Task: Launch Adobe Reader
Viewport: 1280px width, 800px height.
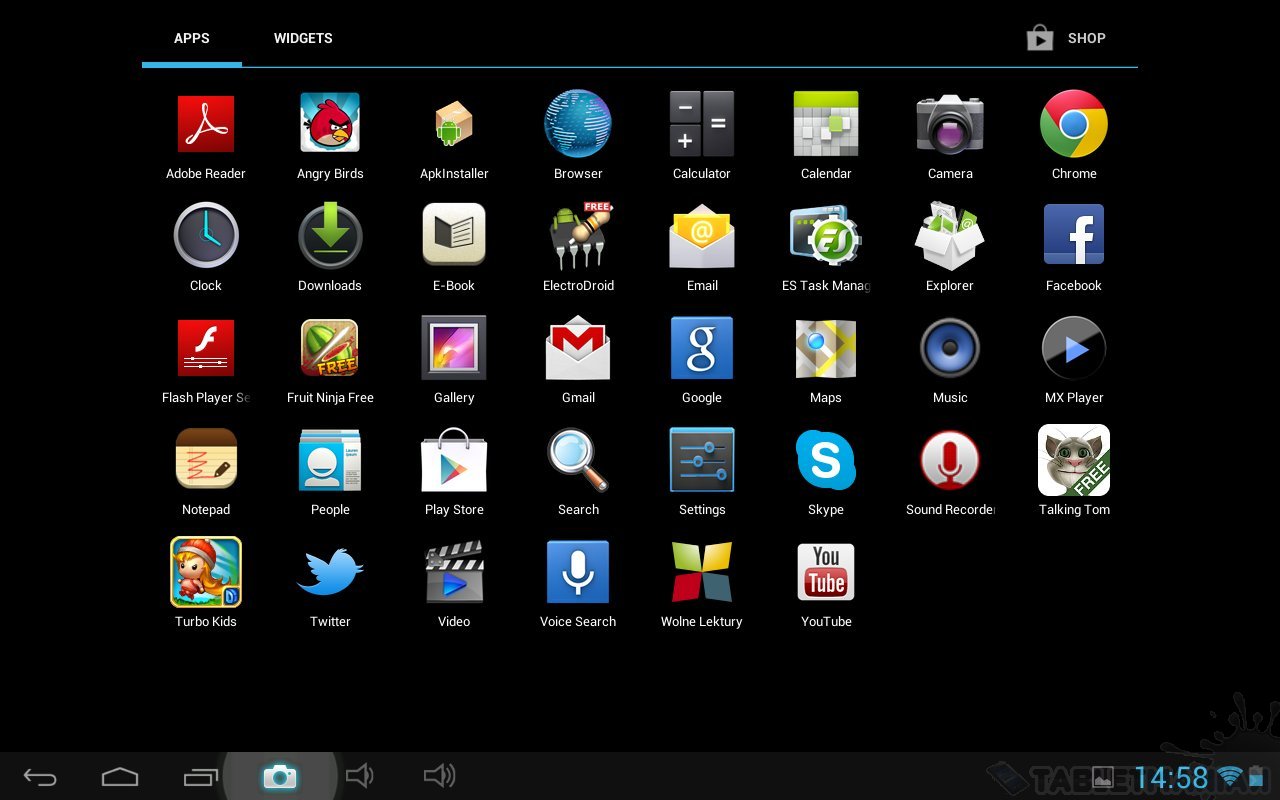Action: click(206, 124)
